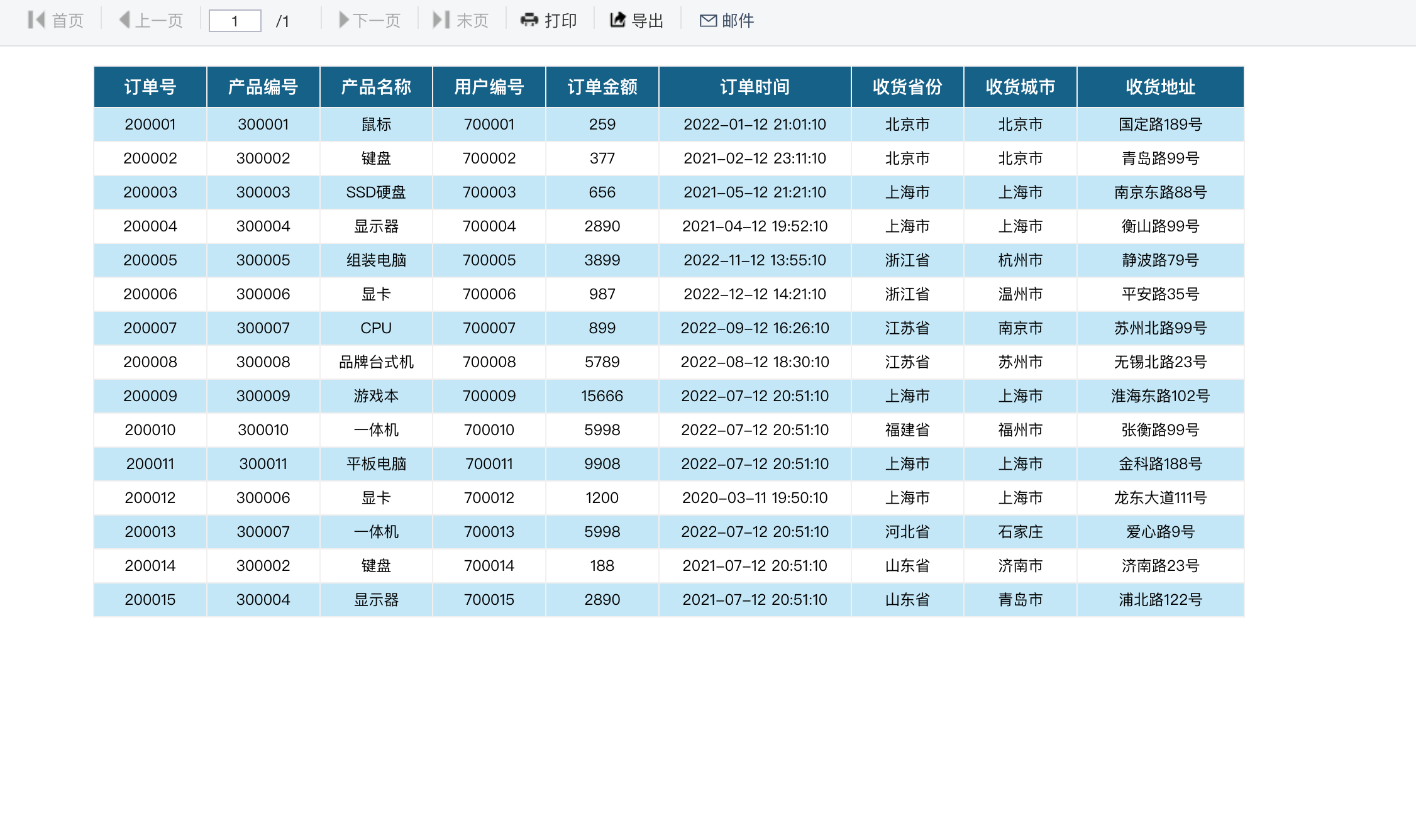The height and width of the screenshot is (840, 1416).
Task: Click the 打印 text label
Action: pyautogui.click(x=561, y=21)
